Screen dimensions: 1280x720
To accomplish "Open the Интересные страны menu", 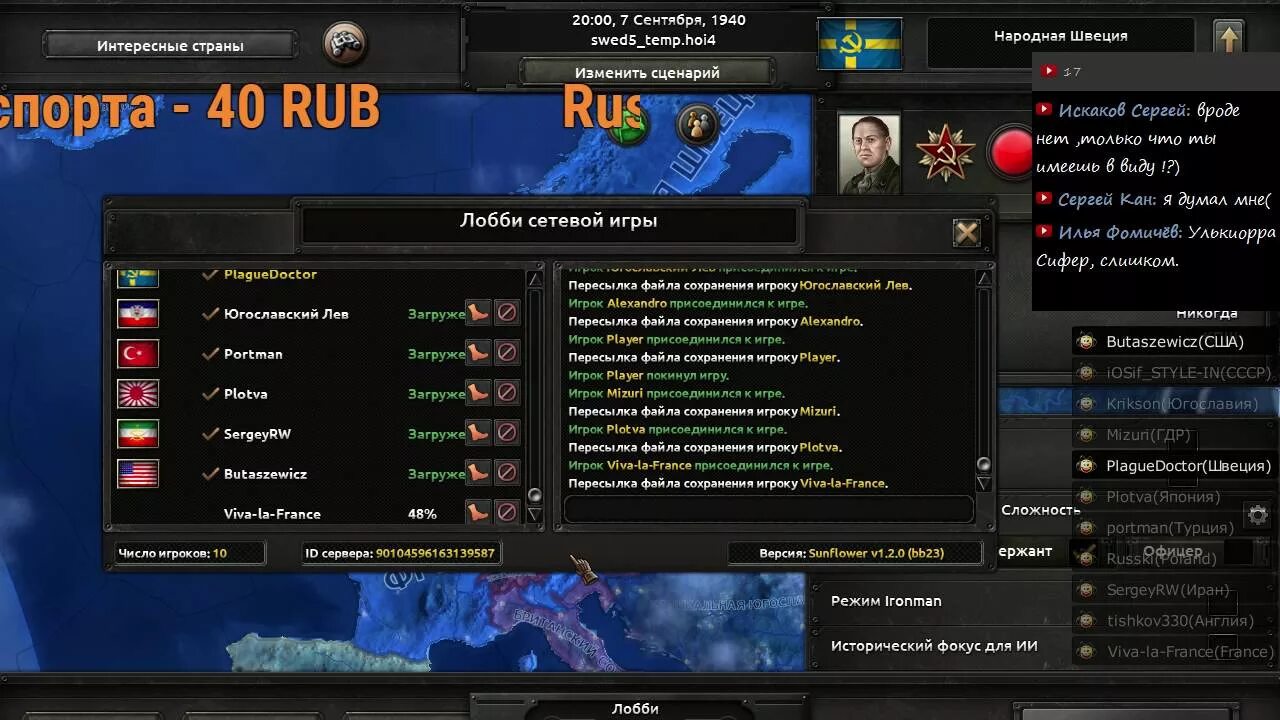I will 170,45.
